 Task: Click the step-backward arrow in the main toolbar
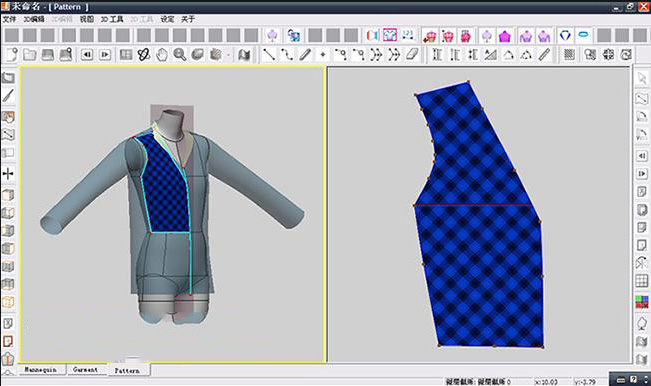point(86,54)
